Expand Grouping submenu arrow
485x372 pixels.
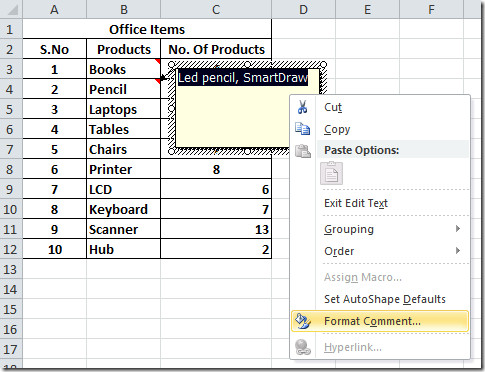458,229
